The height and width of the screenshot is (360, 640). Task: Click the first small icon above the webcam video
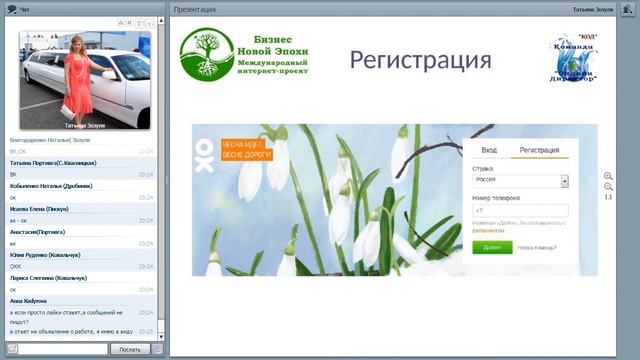[x=121, y=23]
